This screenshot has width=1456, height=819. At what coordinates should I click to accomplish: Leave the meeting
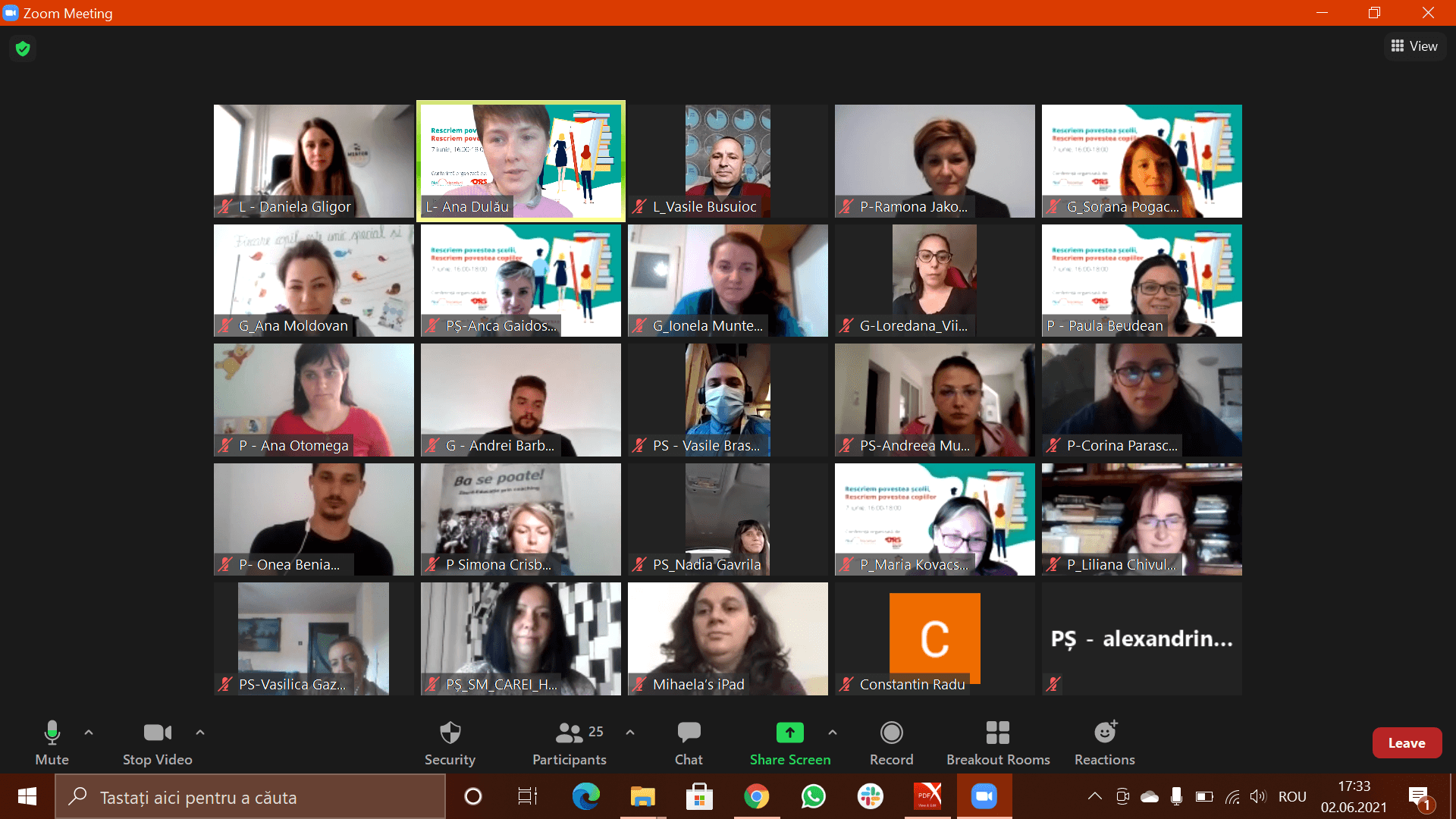click(x=1406, y=743)
